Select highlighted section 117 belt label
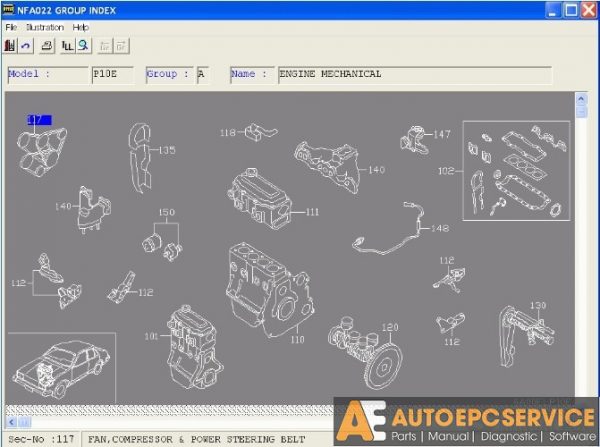The width and height of the screenshot is (600, 447). click(x=39, y=120)
